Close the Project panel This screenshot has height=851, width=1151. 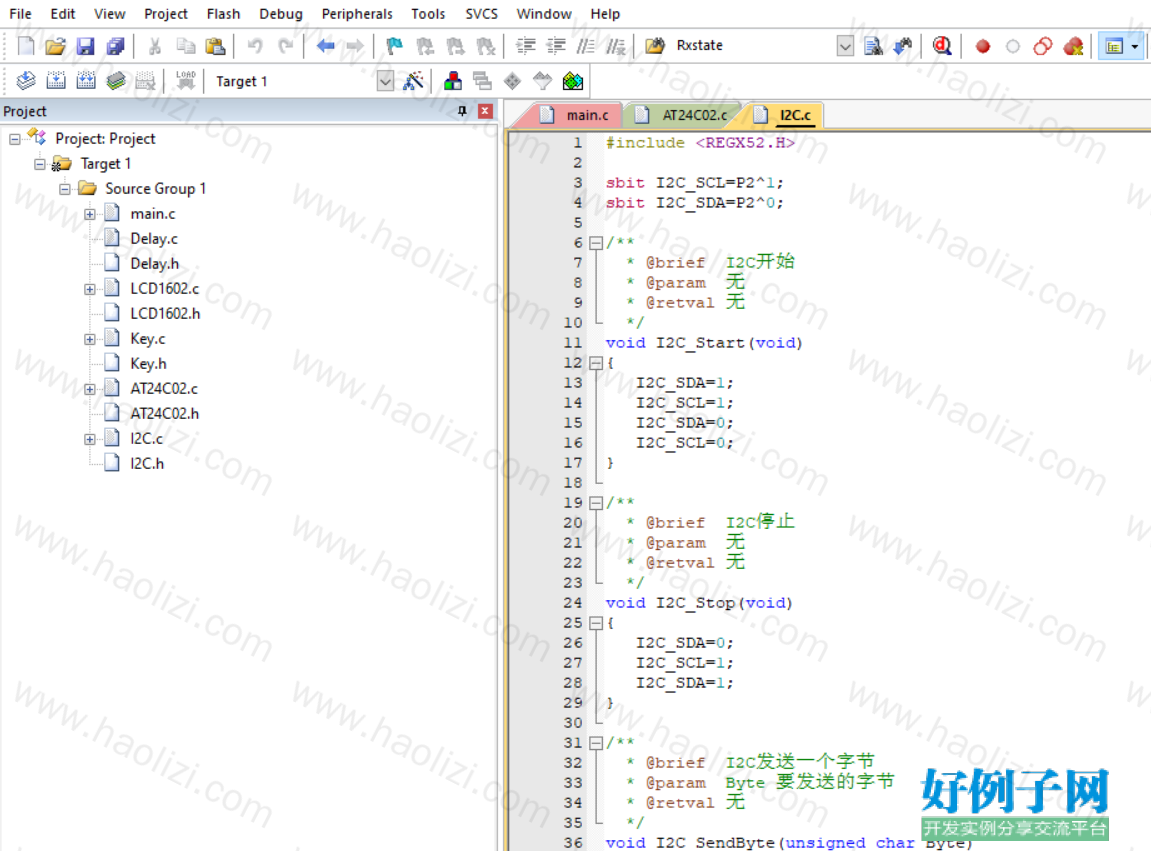(485, 111)
